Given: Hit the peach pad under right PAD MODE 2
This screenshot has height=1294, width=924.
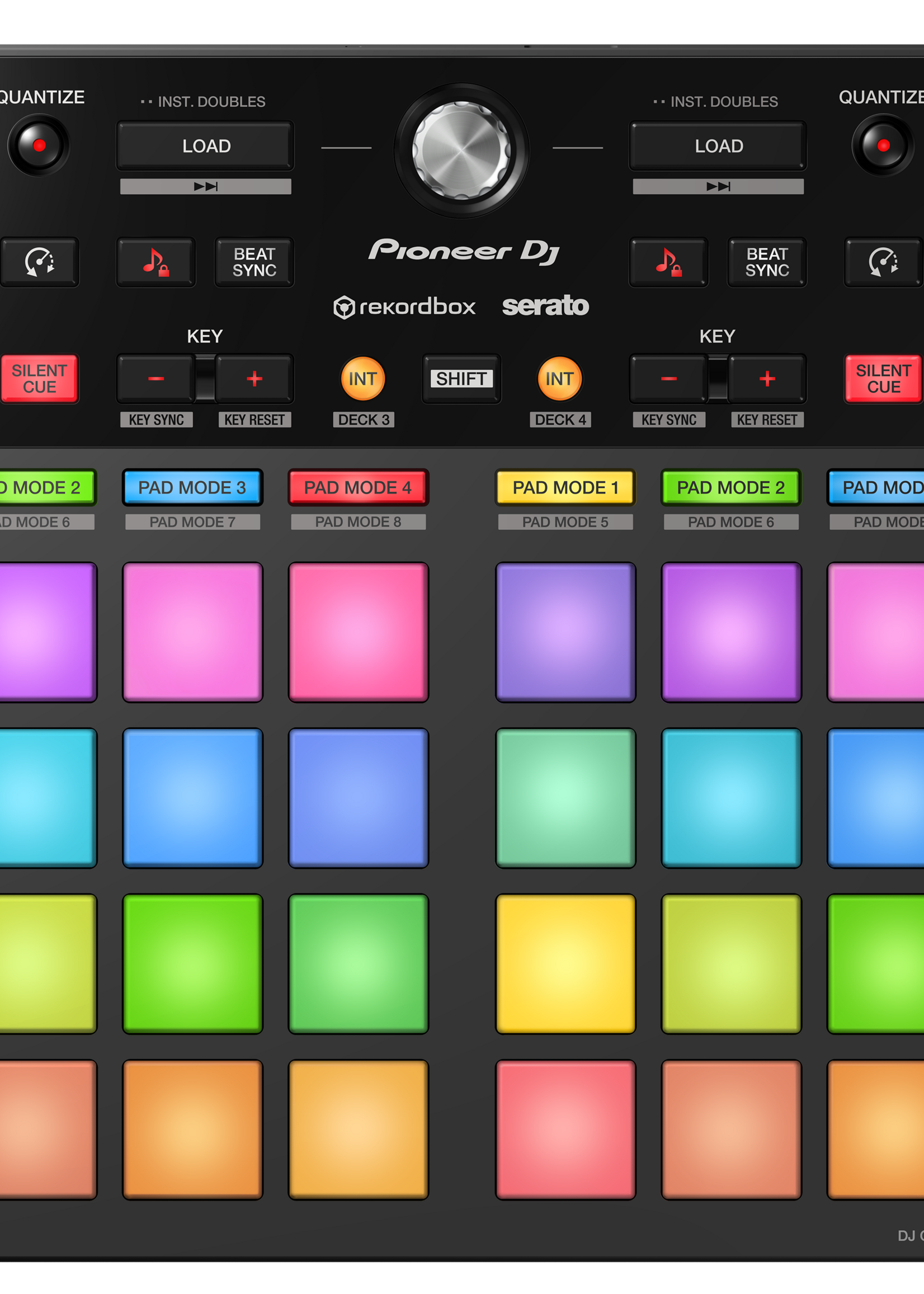Looking at the screenshot, I should (731, 1129).
